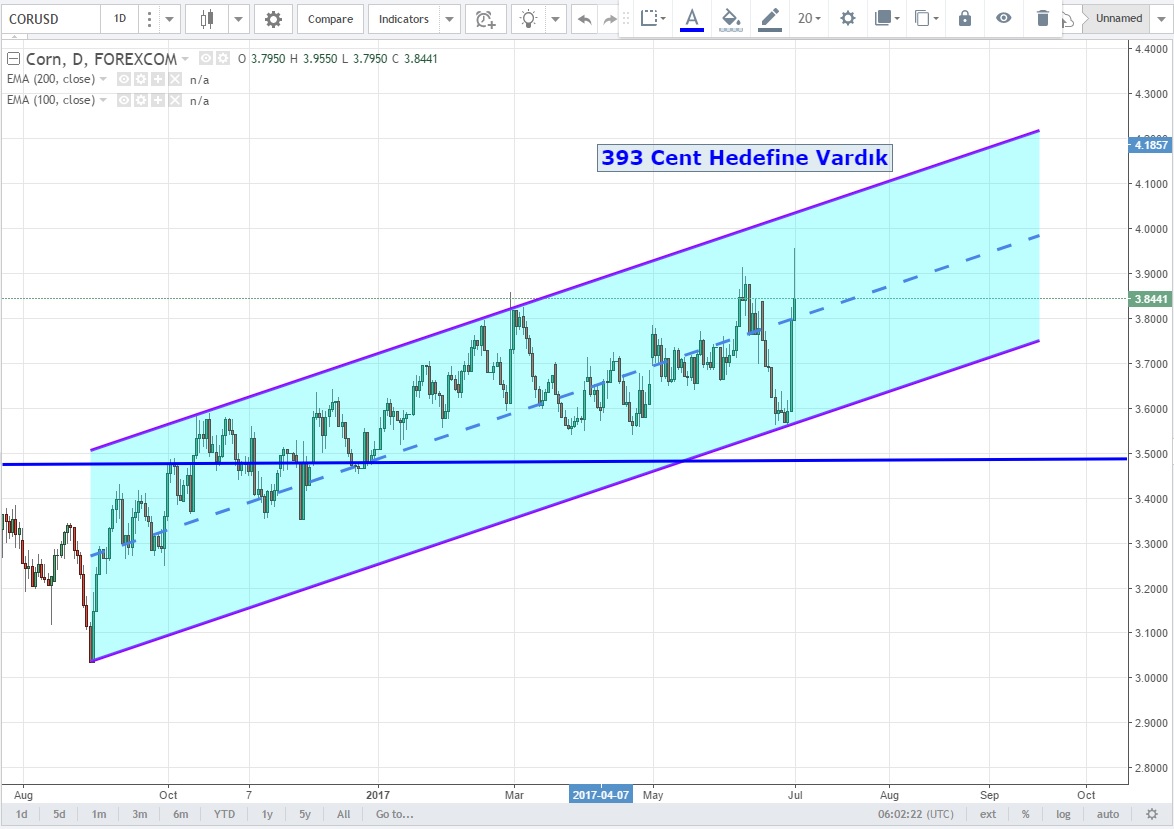Click the add alert clock icon
1174x829 pixels.
[485, 19]
